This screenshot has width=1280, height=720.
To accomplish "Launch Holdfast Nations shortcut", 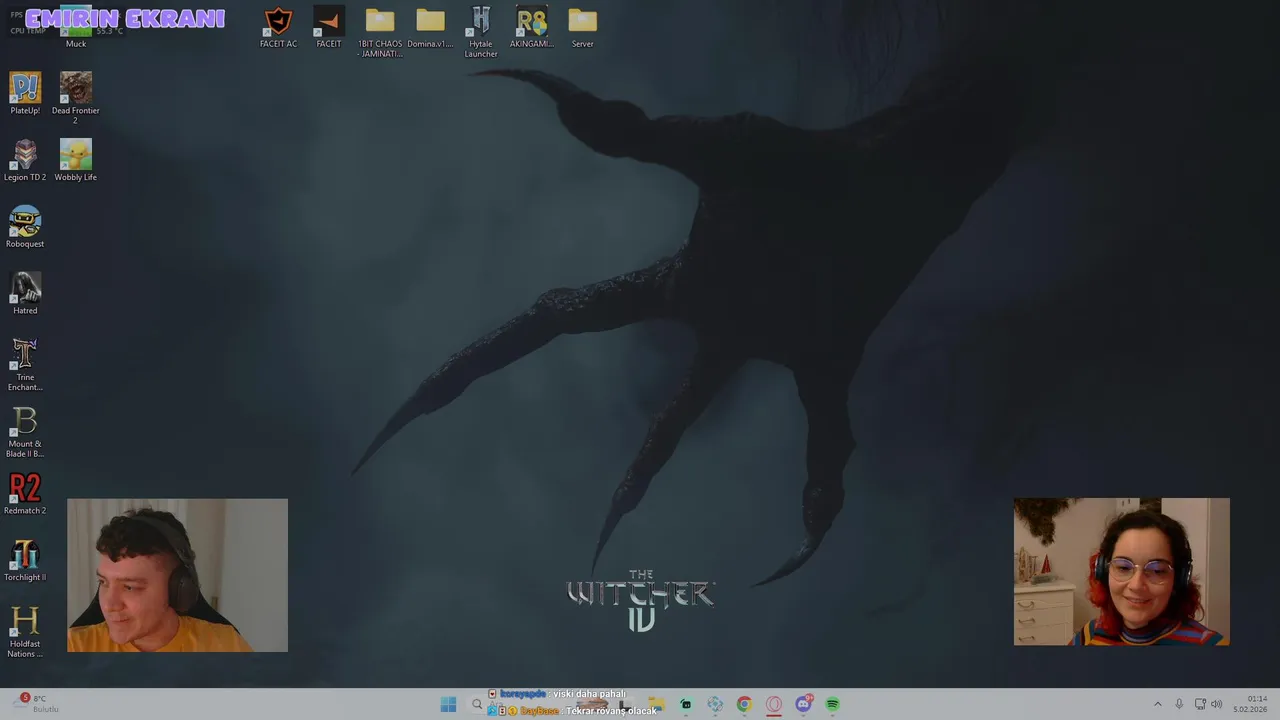I will 25,632.
